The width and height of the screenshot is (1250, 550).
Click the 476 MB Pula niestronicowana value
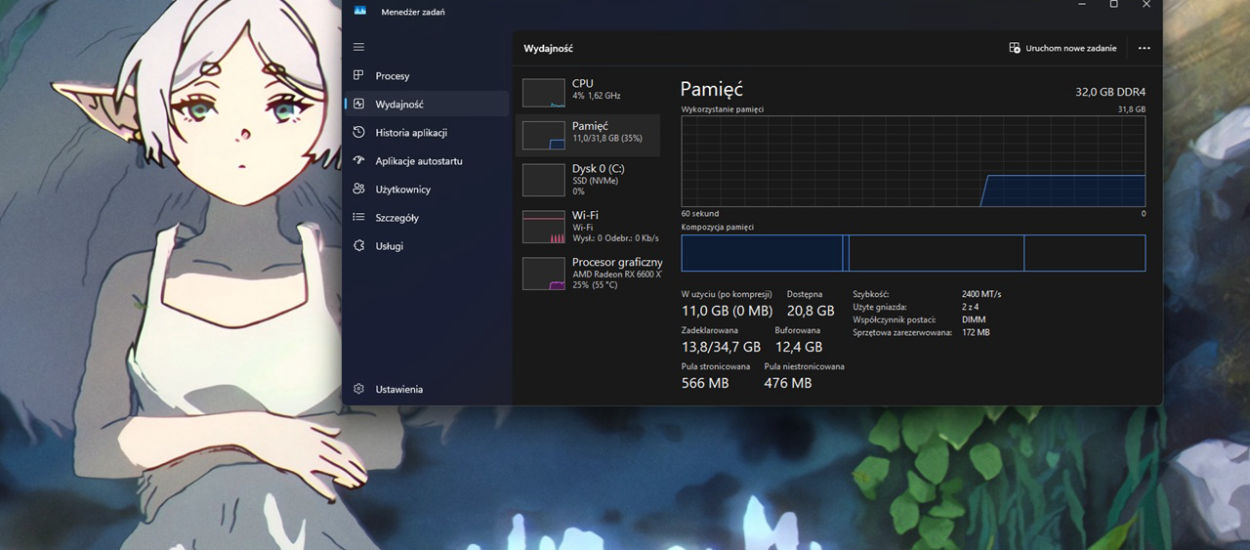(788, 383)
